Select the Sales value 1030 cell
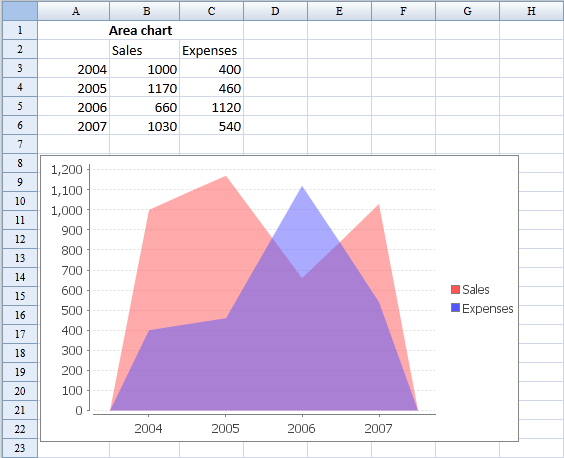This screenshot has width=564, height=458. point(145,126)
